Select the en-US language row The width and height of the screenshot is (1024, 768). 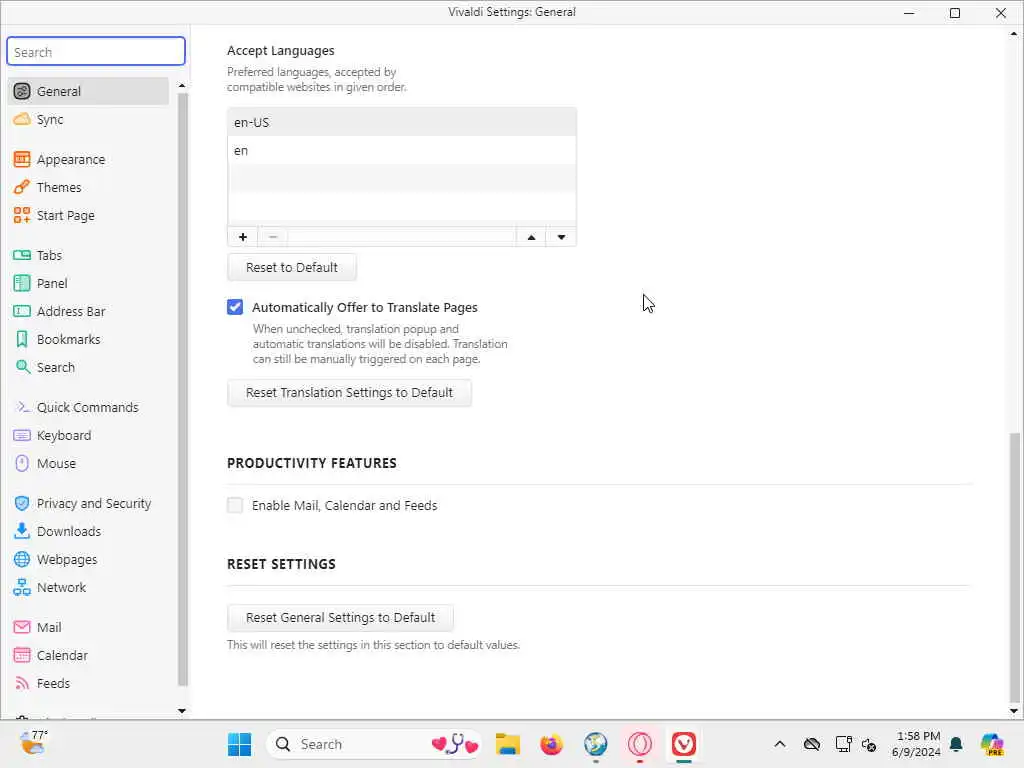click(x=402, y=123)
